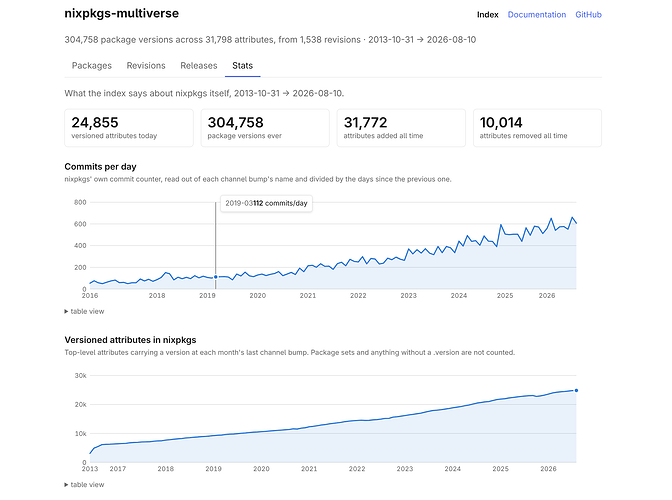
Task: Open the Documentation link
Action: click(x=537, y=15)
